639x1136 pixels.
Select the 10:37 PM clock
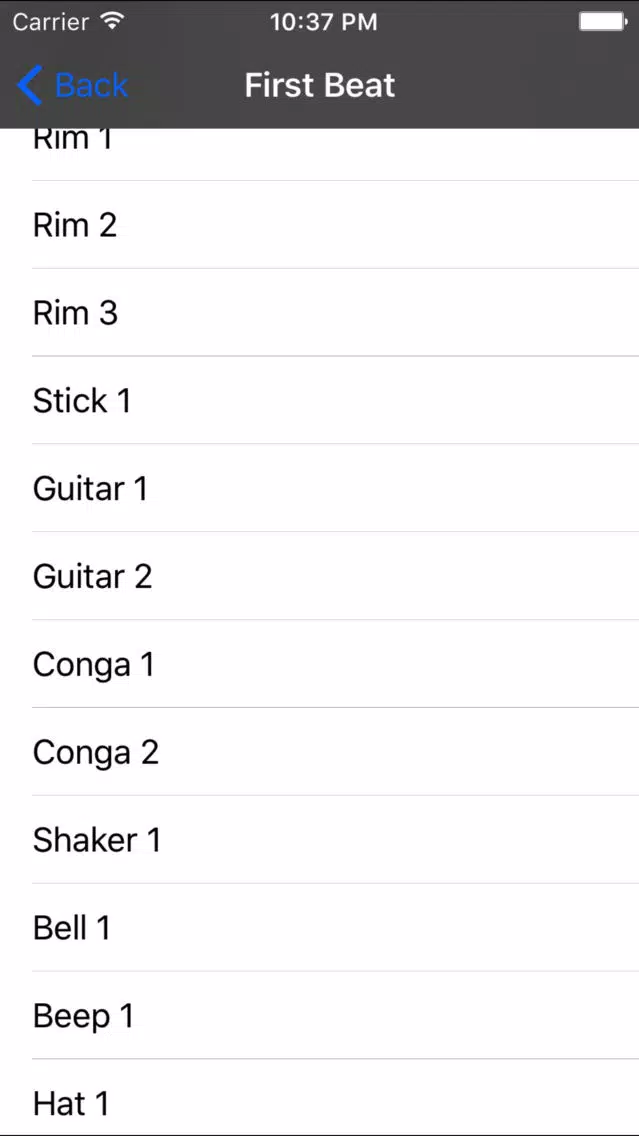(x=324, y=22)
